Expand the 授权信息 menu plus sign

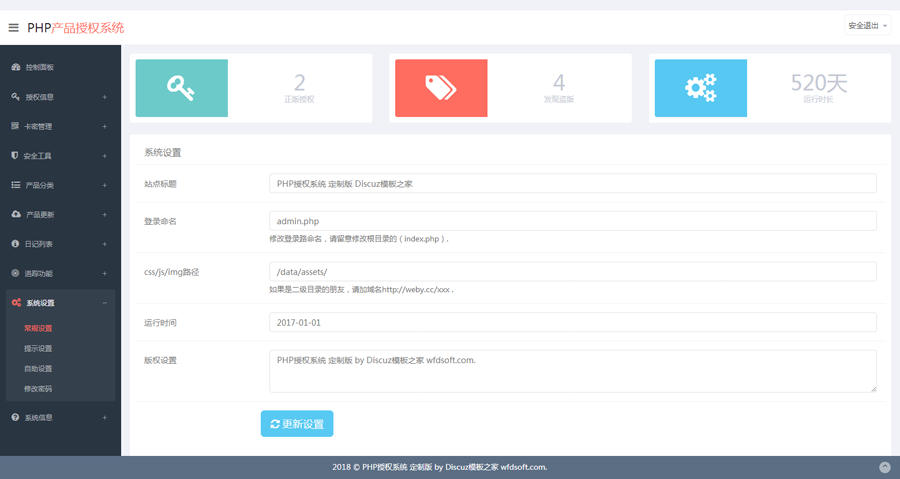click(104, 97)
